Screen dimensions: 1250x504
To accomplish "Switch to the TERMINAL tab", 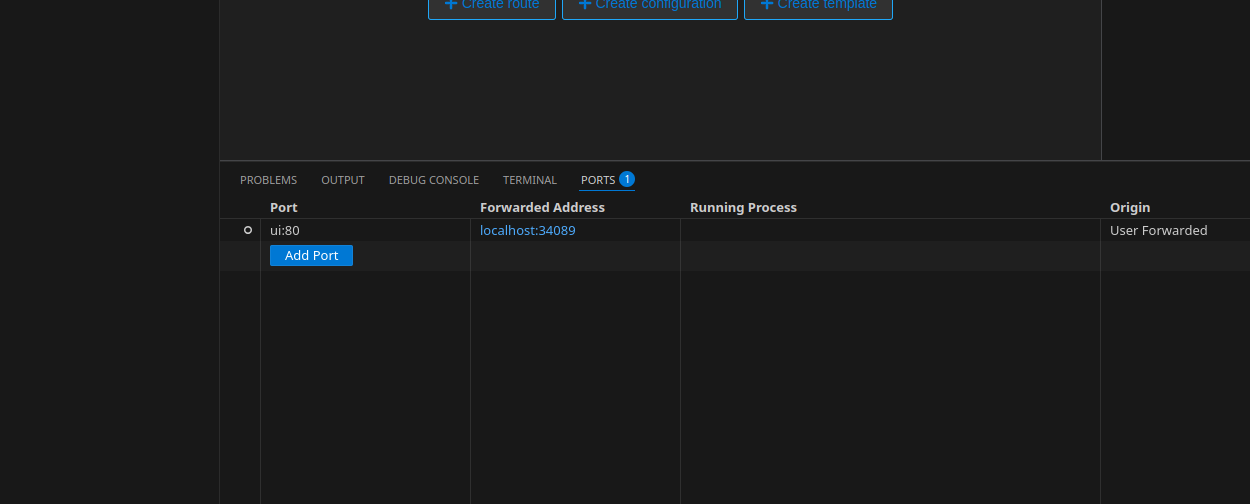I will coord(530,180).
